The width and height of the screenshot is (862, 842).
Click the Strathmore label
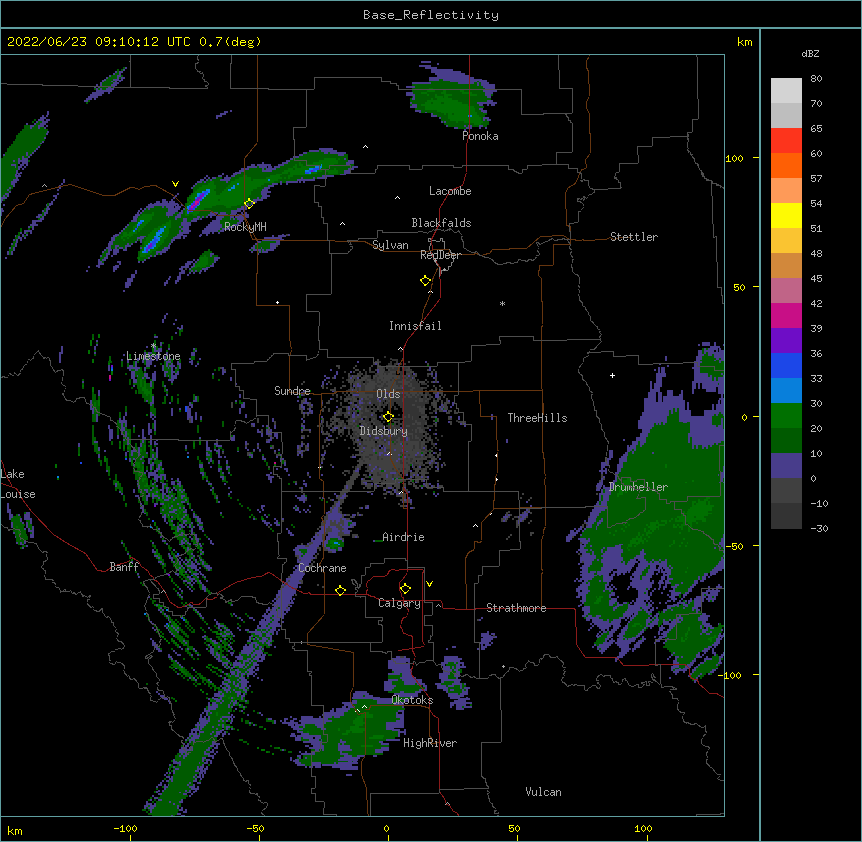click(x=516, y=608)
